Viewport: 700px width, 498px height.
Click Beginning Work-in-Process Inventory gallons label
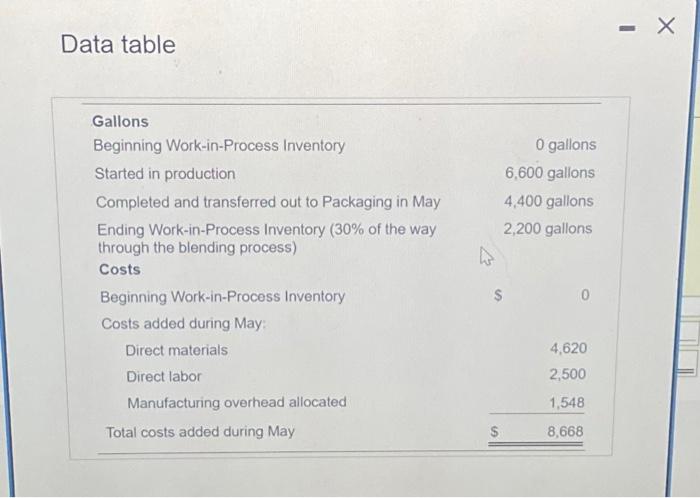click(x=219, y=146)
